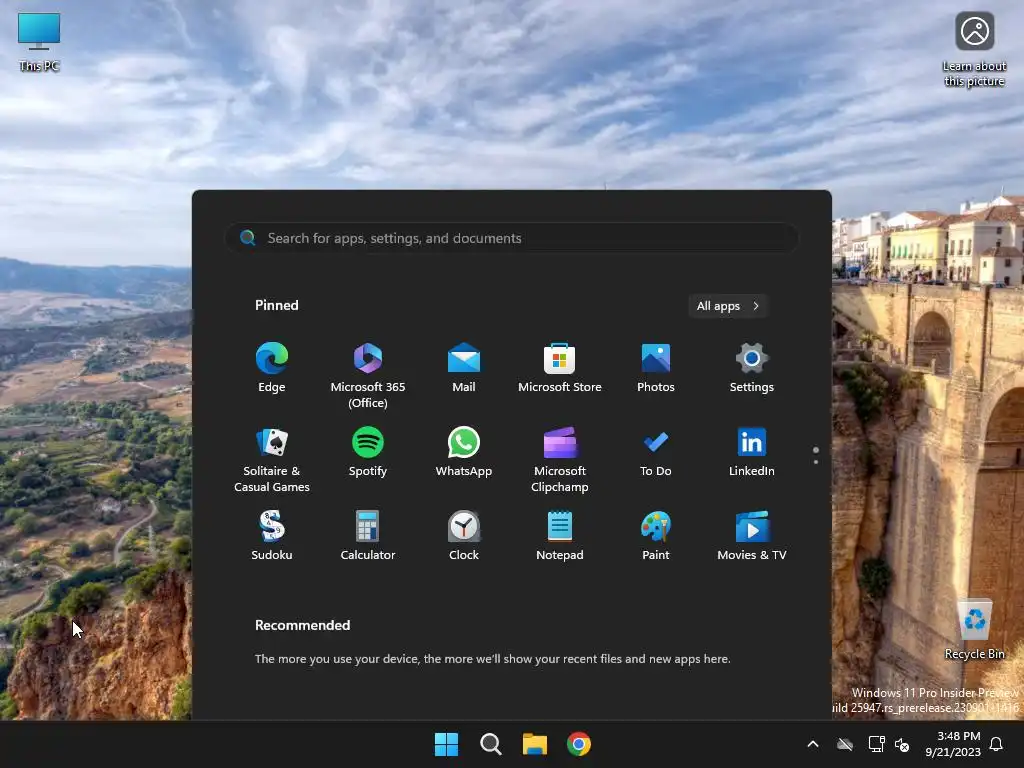Click the Pinned section heading

277,305
